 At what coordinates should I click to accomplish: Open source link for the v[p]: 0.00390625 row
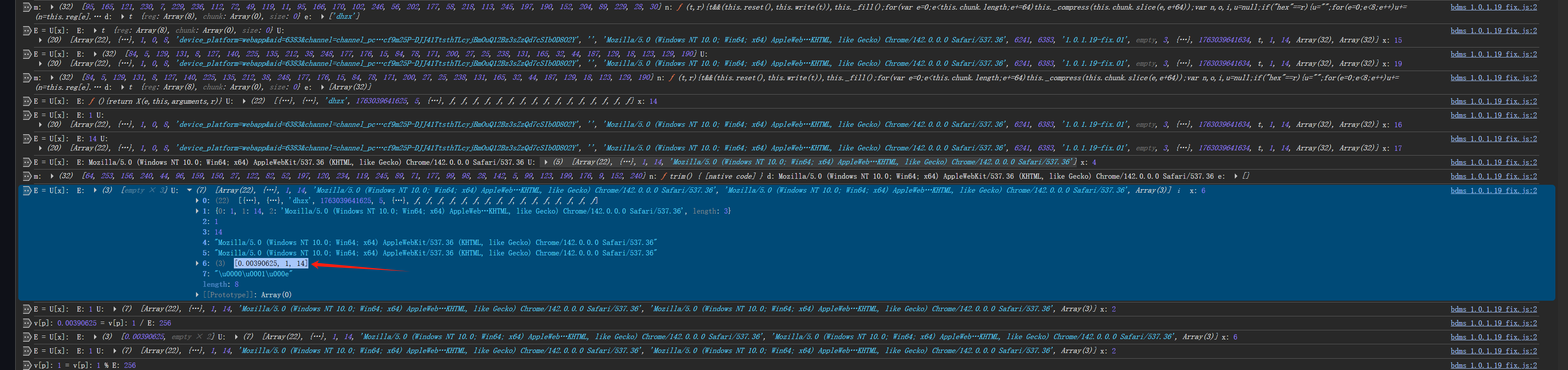coord(1493,323)
